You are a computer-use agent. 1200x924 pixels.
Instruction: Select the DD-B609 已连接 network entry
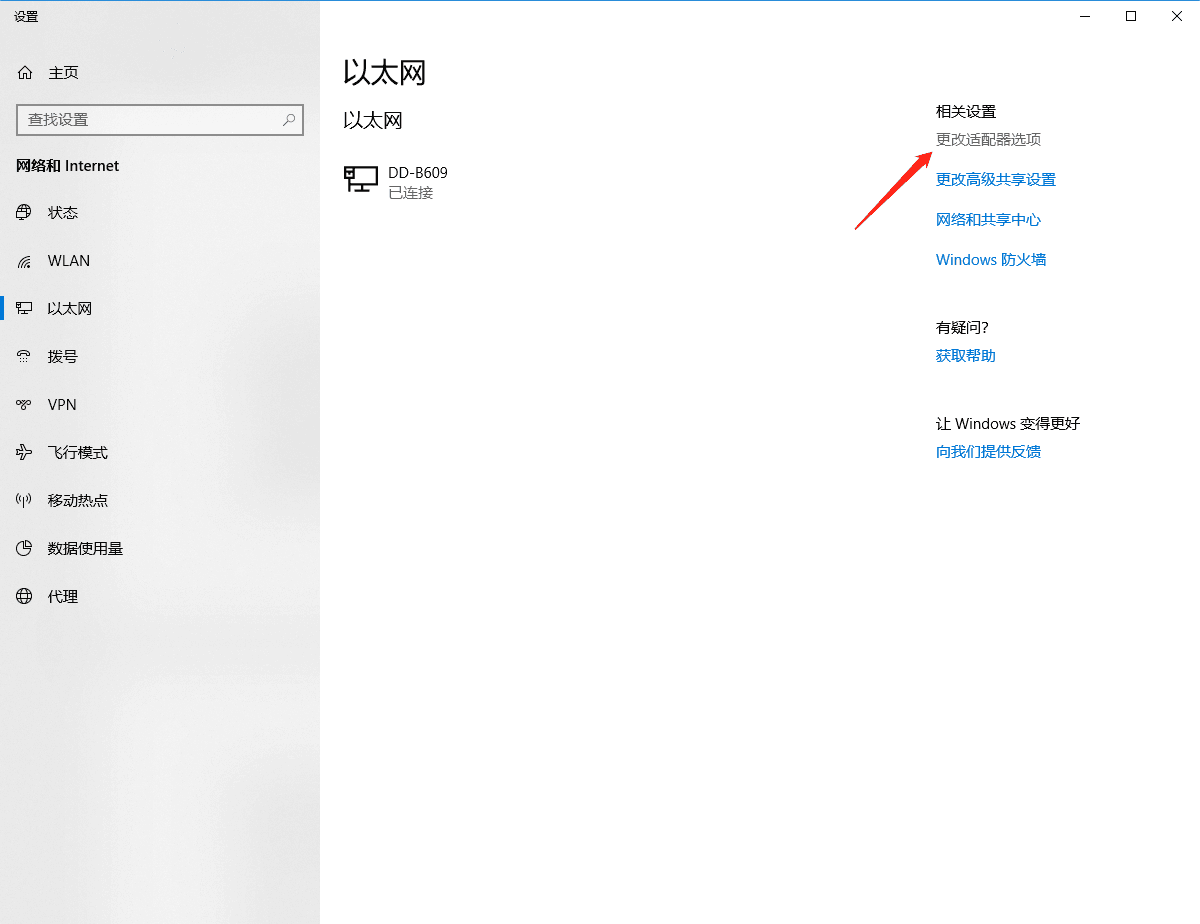click(x=396, y=182)
